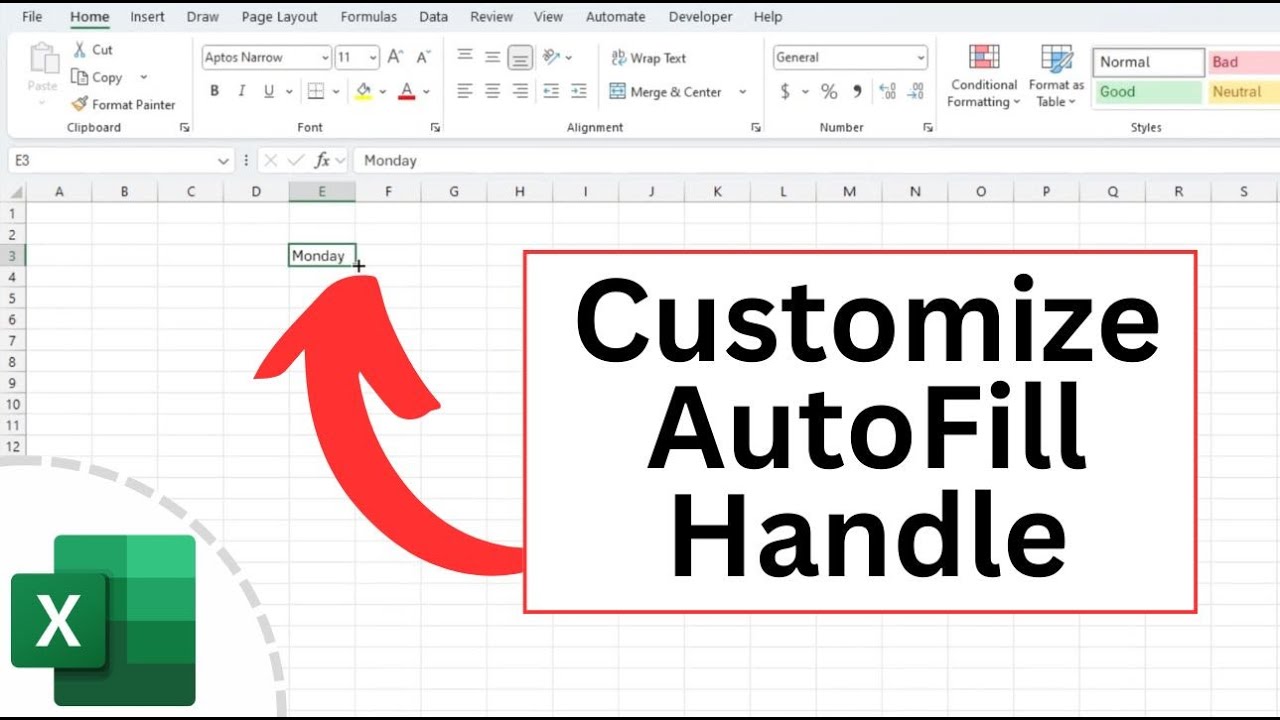1280x720 pixels.
Task: Toggle Underline formatting
Action: click(269, 91)
